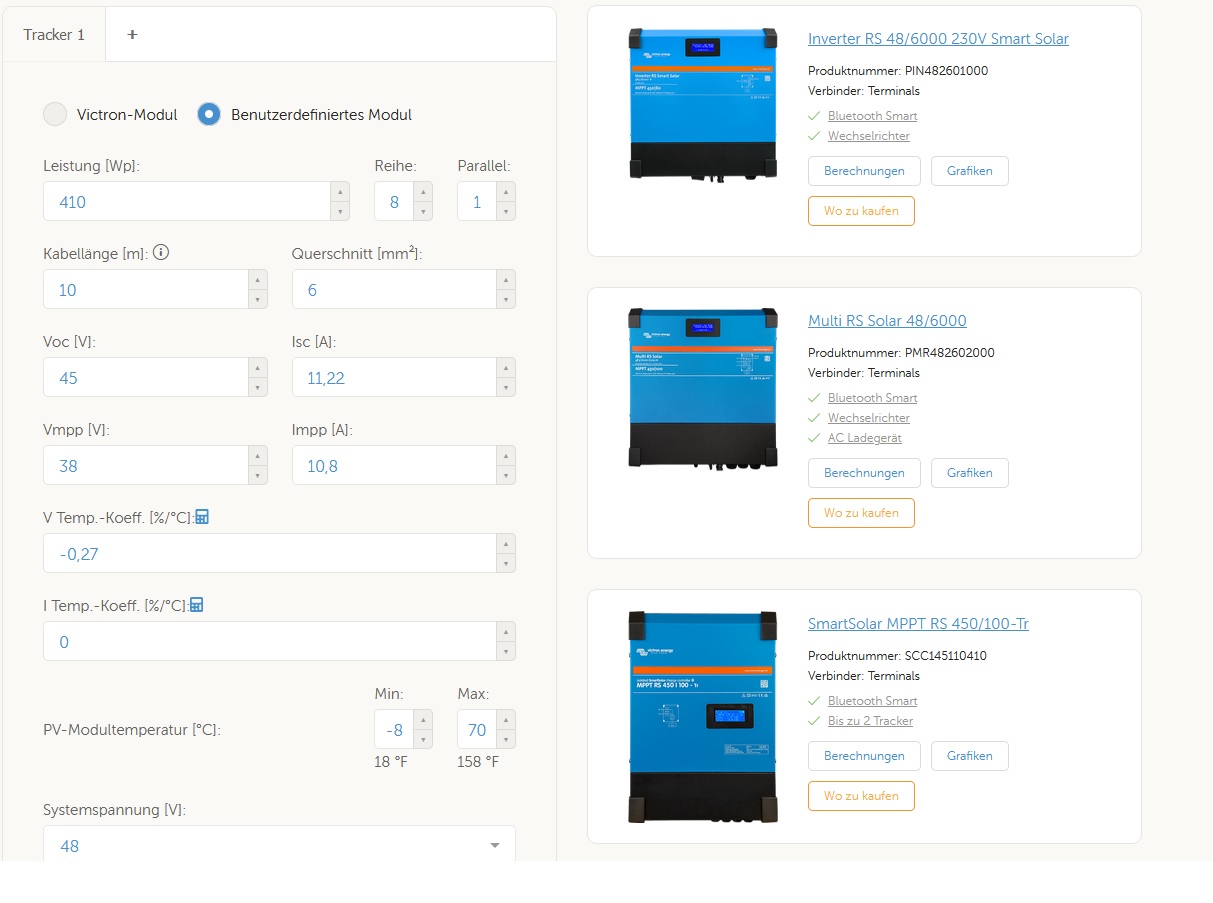Show Grafiken for SmartSolar MPPT RS

970,756
